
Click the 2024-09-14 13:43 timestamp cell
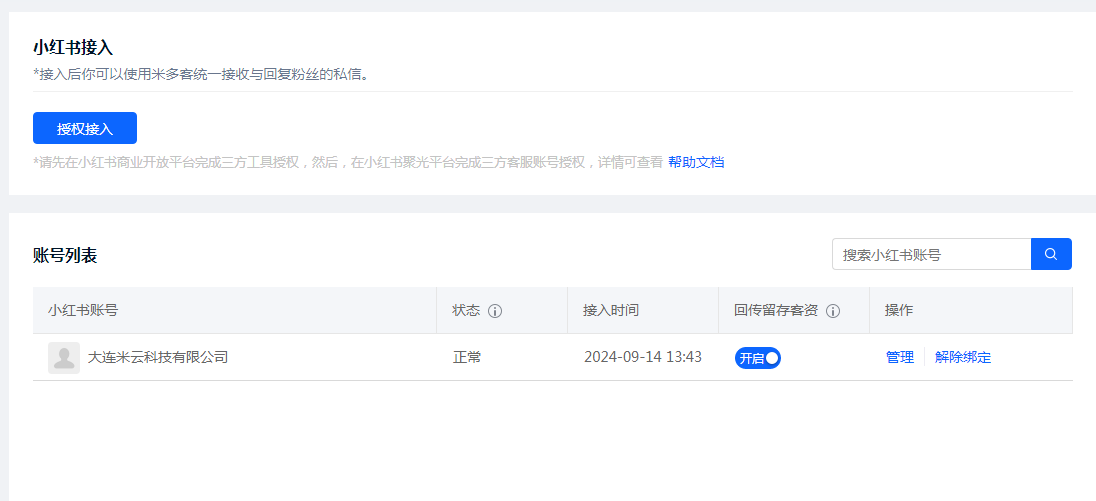pyautogui.click(x=643, y=357)
